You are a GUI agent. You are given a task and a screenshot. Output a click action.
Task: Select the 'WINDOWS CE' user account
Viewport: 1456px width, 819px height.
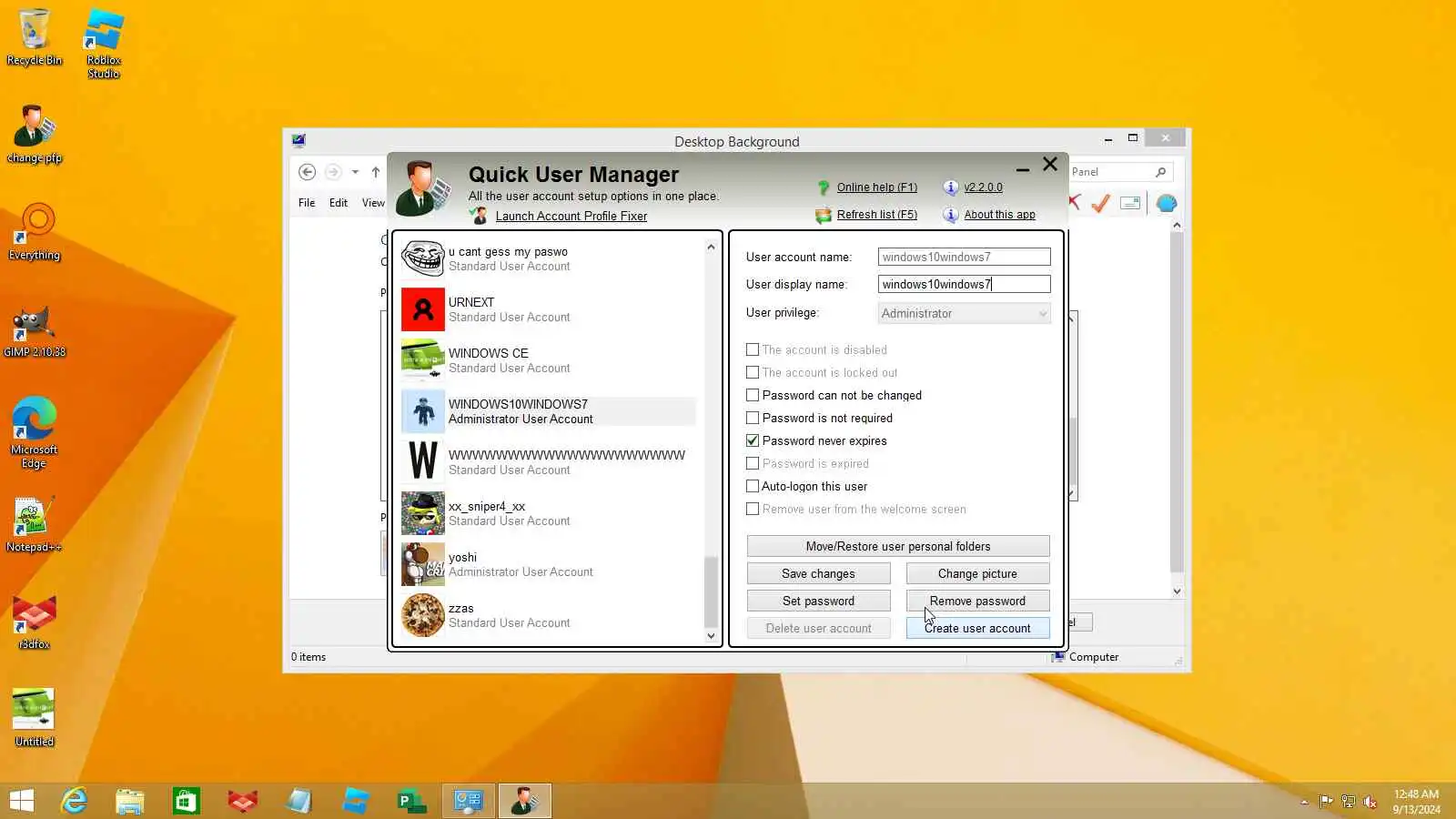pos(549,360)
